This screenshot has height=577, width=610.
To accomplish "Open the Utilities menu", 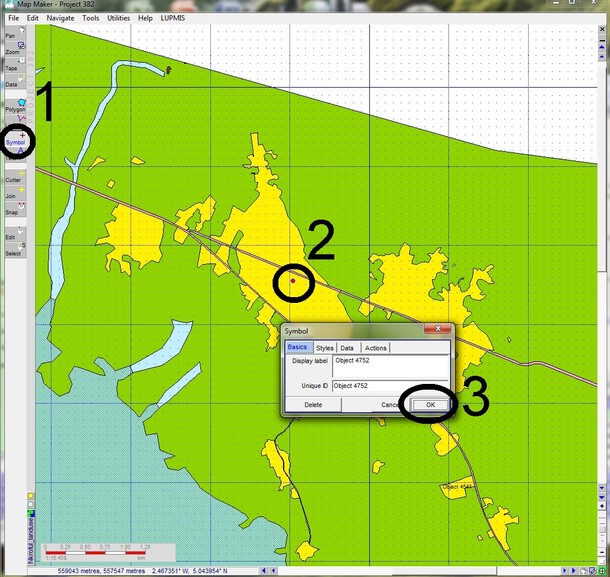I will click(x=118, y=18).
